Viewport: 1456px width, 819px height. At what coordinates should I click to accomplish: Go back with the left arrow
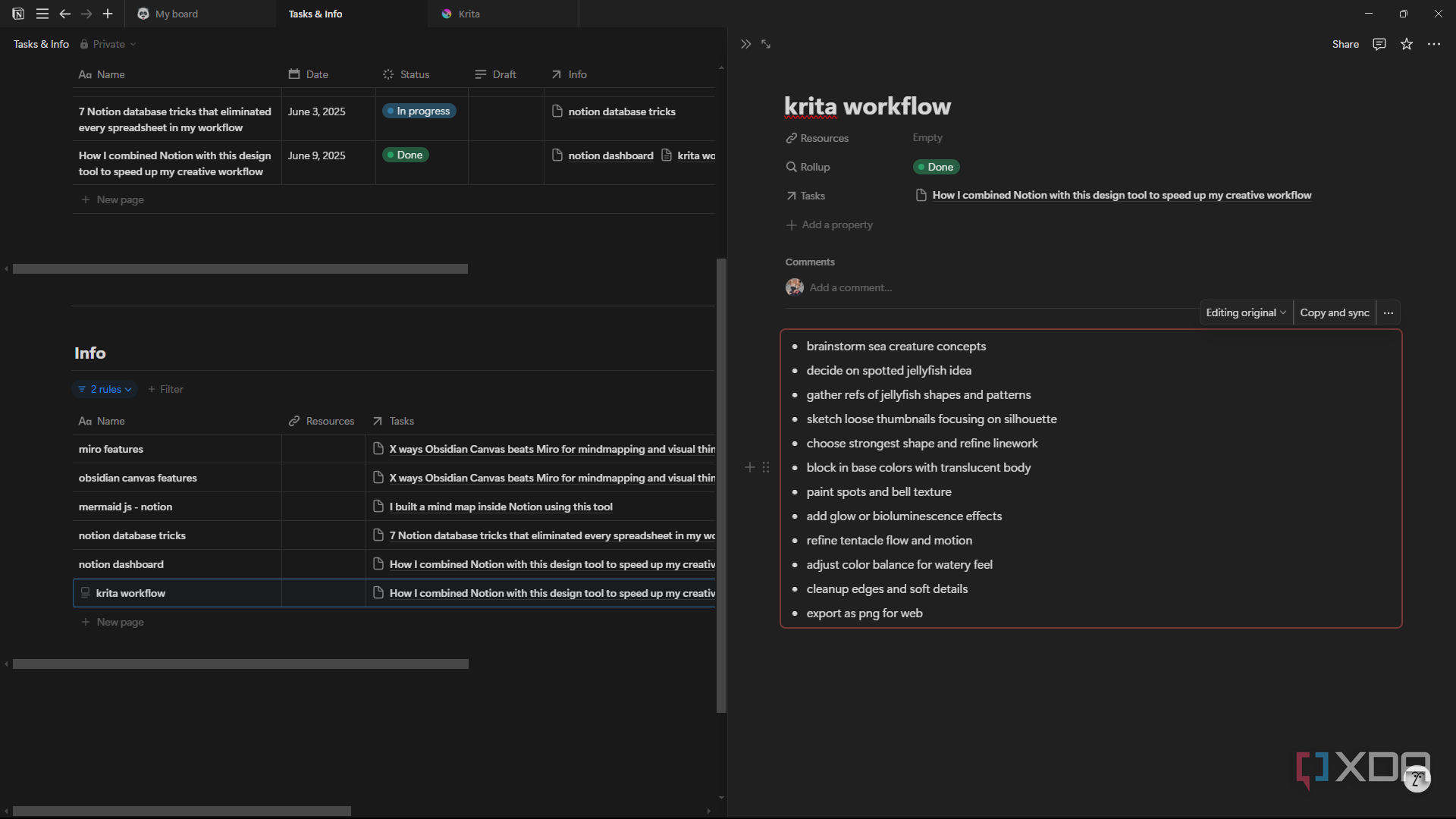pos(65,14)
